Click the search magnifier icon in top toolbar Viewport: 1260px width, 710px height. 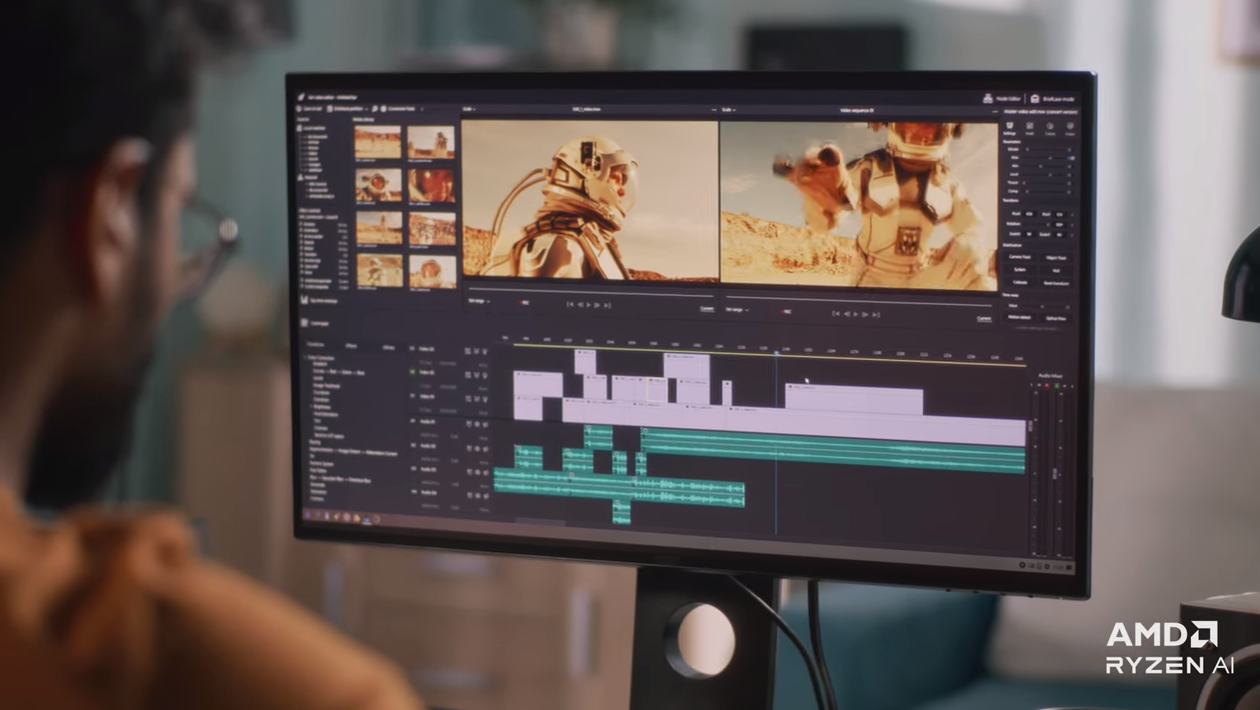(375, 109)
